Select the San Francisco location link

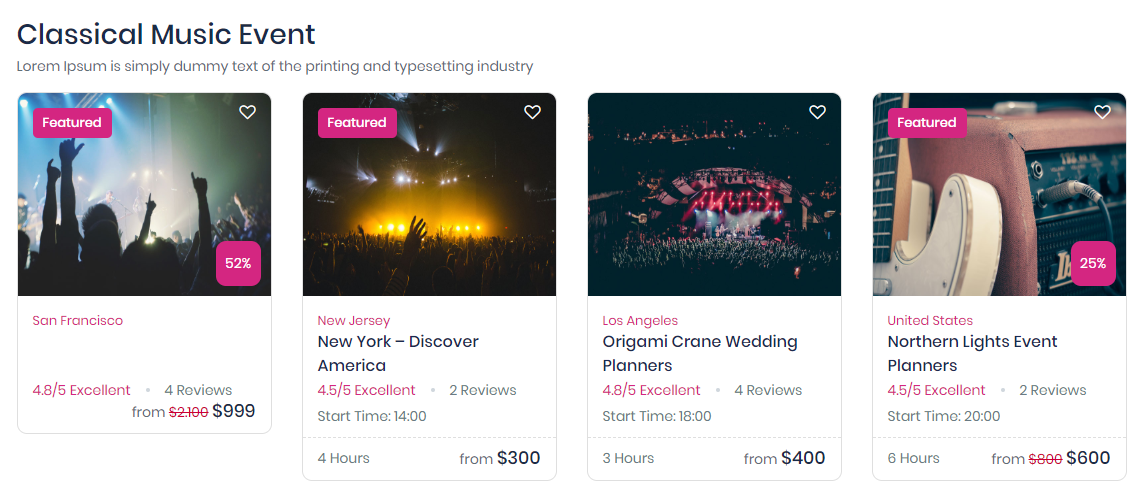(78, 321)
